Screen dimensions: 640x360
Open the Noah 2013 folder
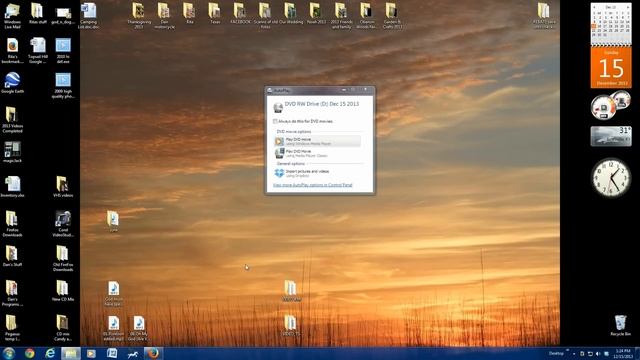316,13
